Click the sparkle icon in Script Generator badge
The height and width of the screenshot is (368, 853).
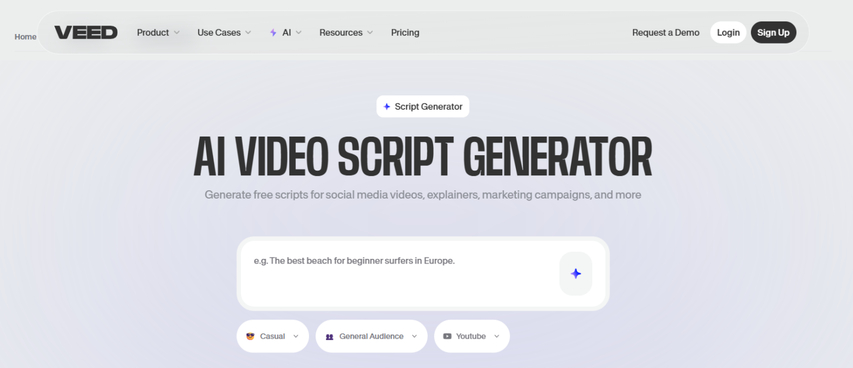click(x=387, y=107)
